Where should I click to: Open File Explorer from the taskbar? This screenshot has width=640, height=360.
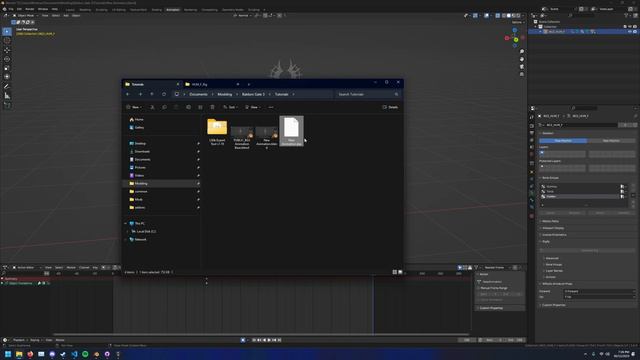[x=19, y=354]
